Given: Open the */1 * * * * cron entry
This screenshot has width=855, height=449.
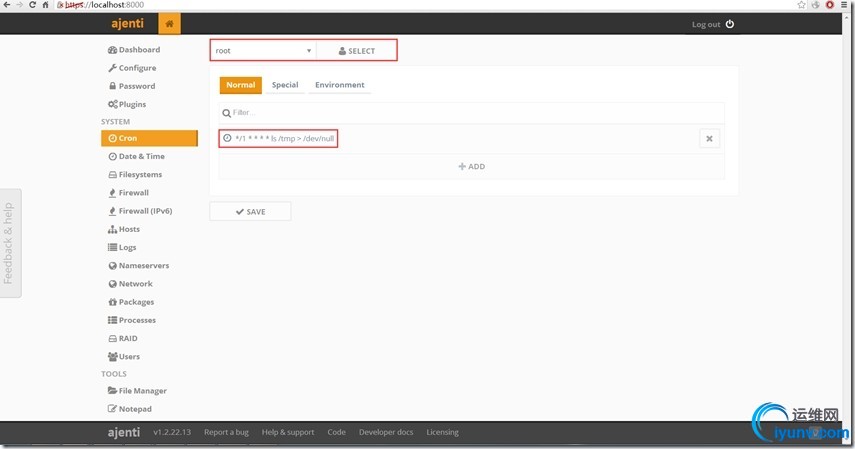Looking at the screenshot, I should [279, 139].
